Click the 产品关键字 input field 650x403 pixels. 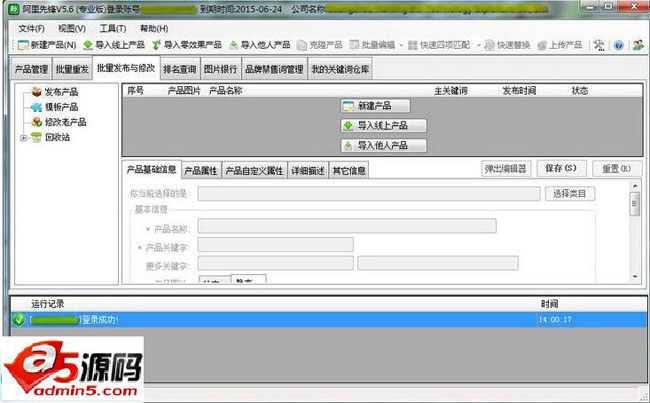pos(276,245)
